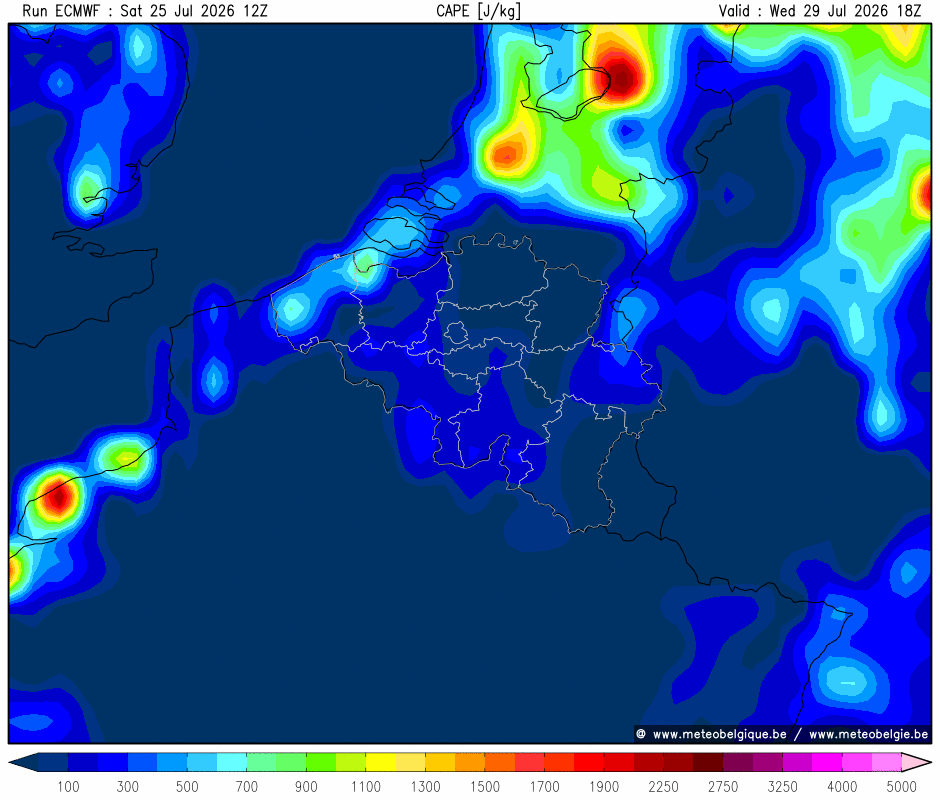Click the '2250' legend value
The height and width of the screenshot is (800, 940).
coord(664,787)
